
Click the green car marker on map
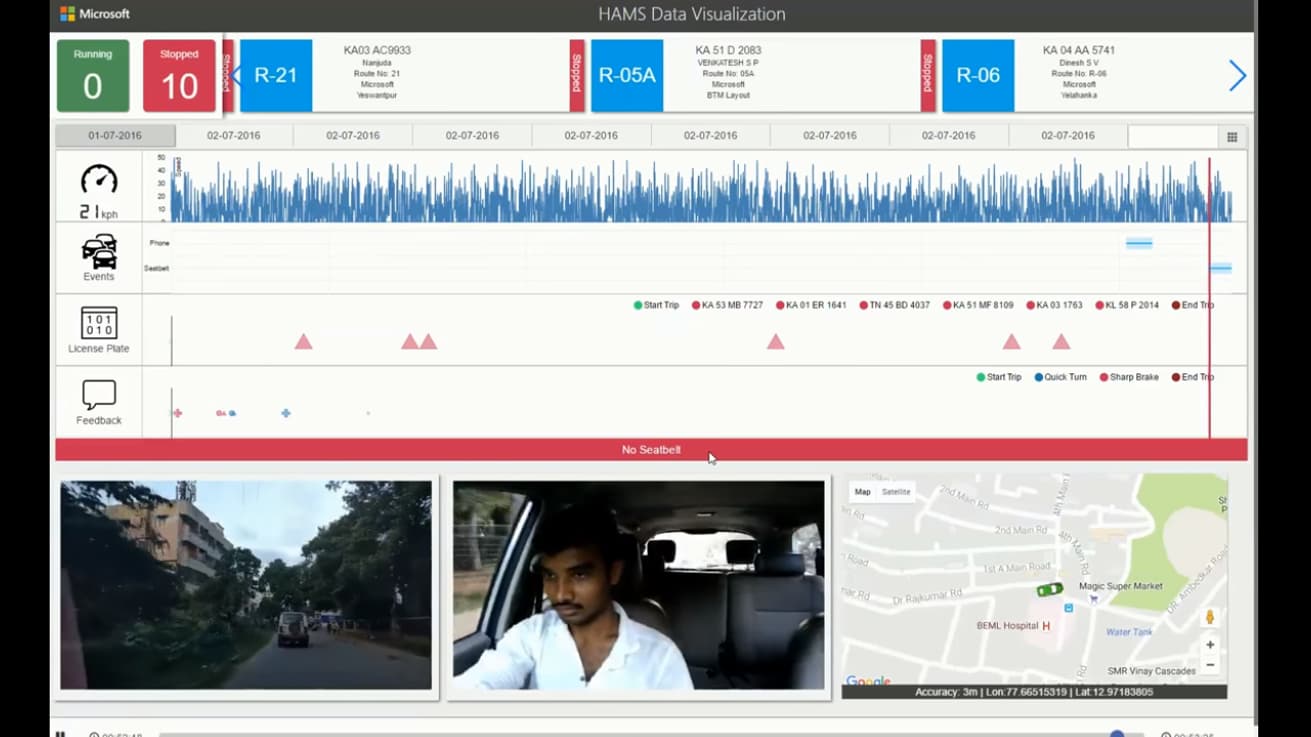1049,590
